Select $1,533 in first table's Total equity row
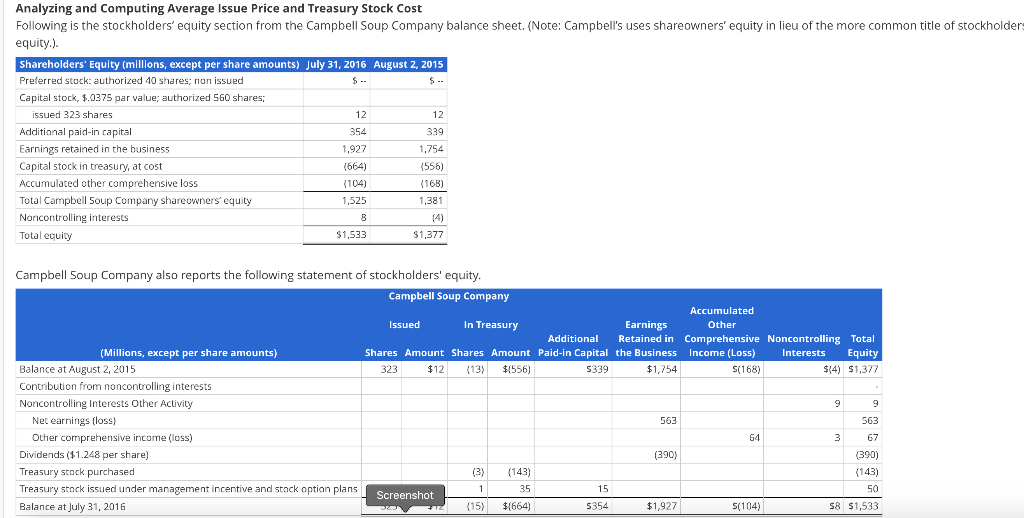The width and height of the screenshot is (1024, 518). coord(351,235)
